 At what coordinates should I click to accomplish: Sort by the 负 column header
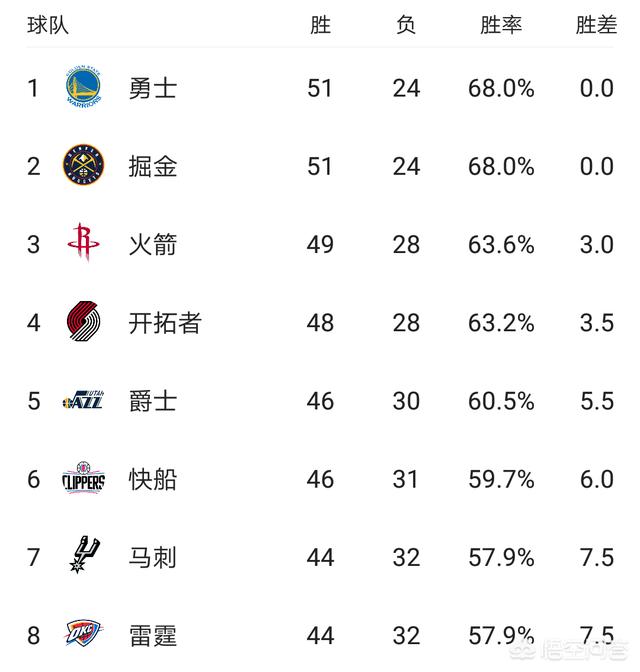tap(406, 25)
